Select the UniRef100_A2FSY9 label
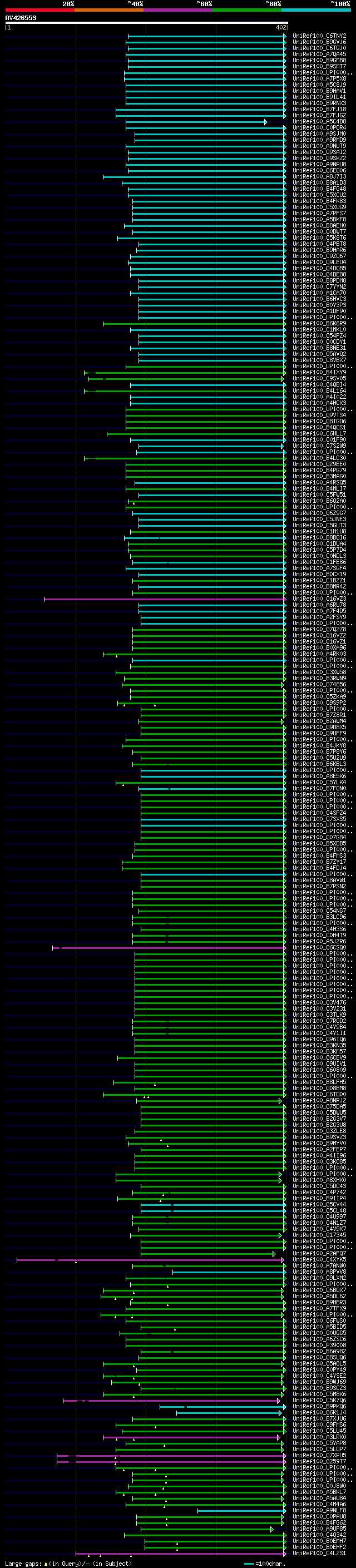Viewport: 356px width, 1568px height. (x=319, y=617)
